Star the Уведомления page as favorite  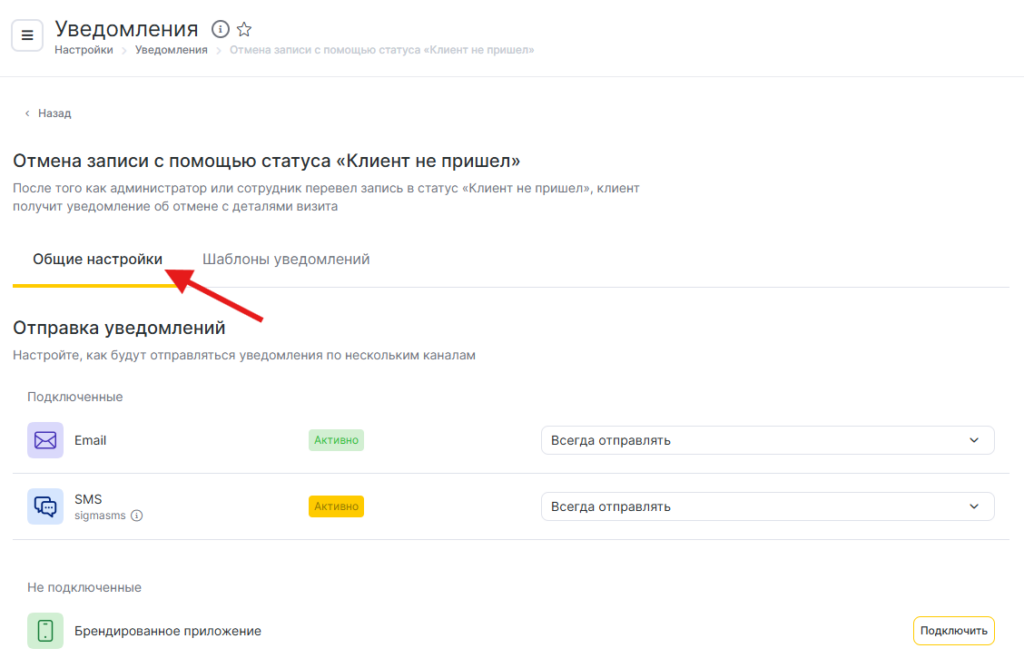244,29
